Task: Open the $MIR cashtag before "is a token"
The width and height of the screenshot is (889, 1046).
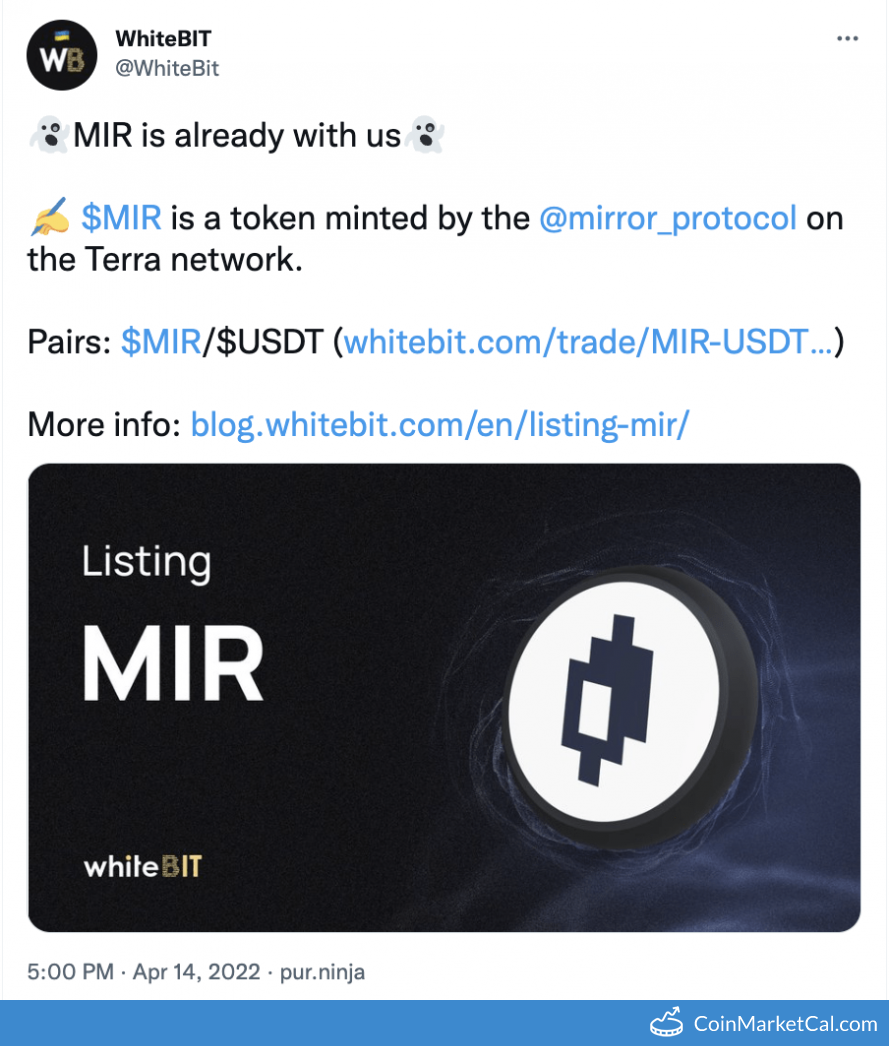Action: click(121, 217)
